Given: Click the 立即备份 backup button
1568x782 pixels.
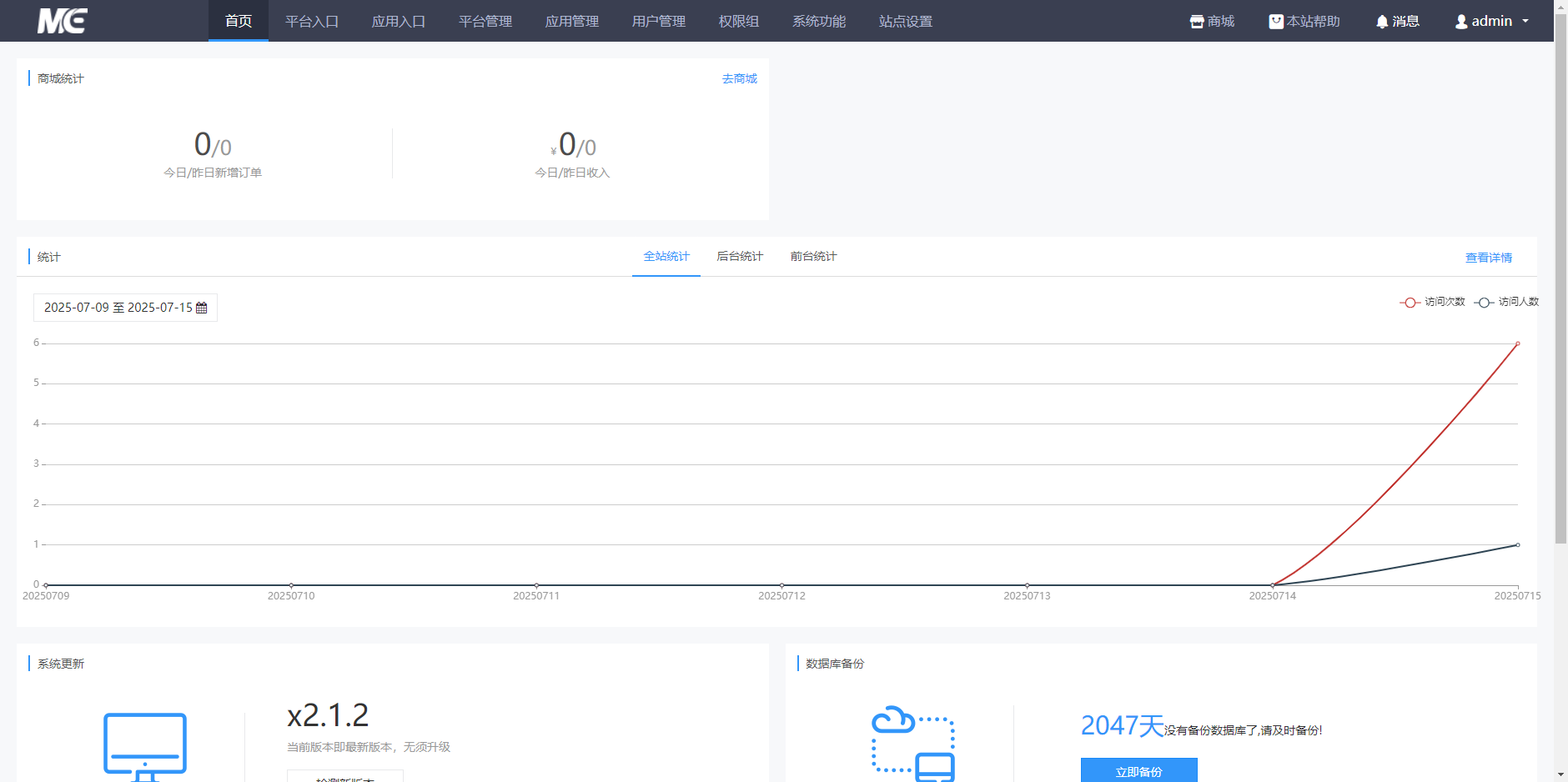Looking at the screenshot, I should pos(1138,770).
